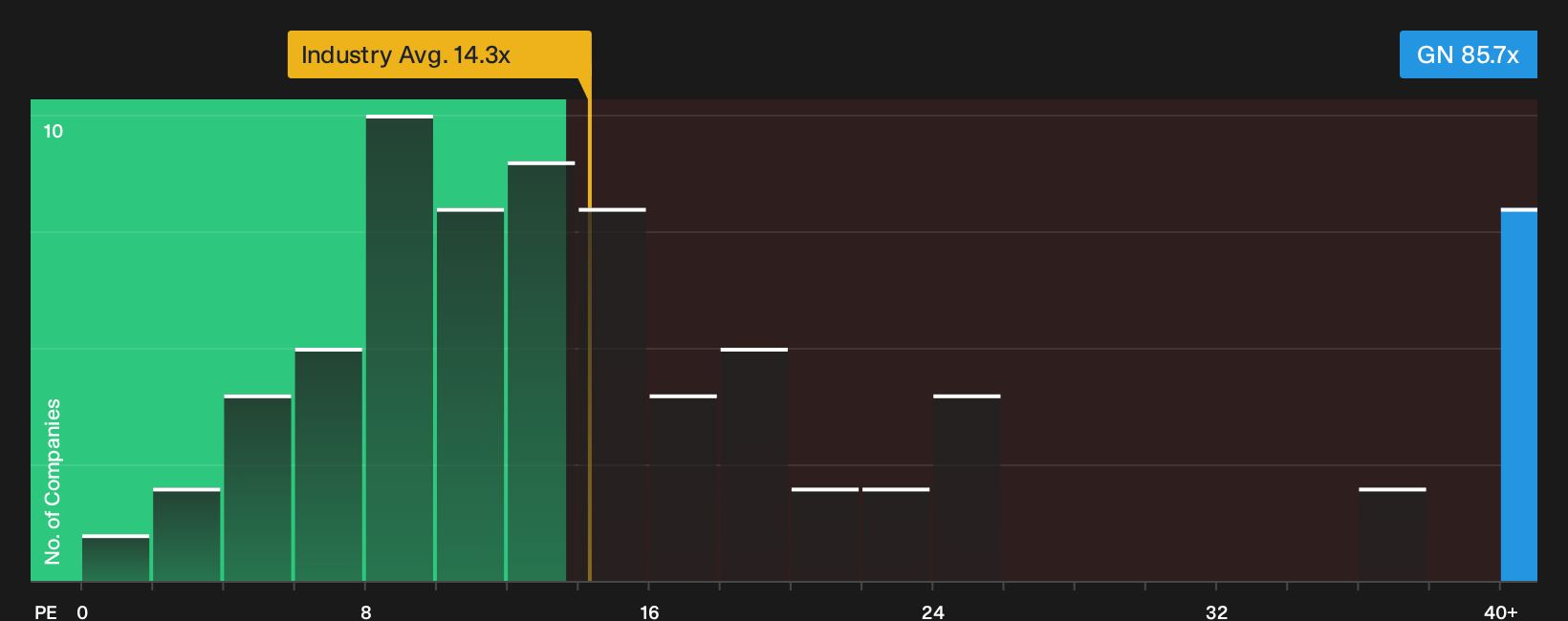The height and width of the screenshot is (621, 1568).
Task: Click the x-axis tick label 40+
Action: tap(1500, 611)
